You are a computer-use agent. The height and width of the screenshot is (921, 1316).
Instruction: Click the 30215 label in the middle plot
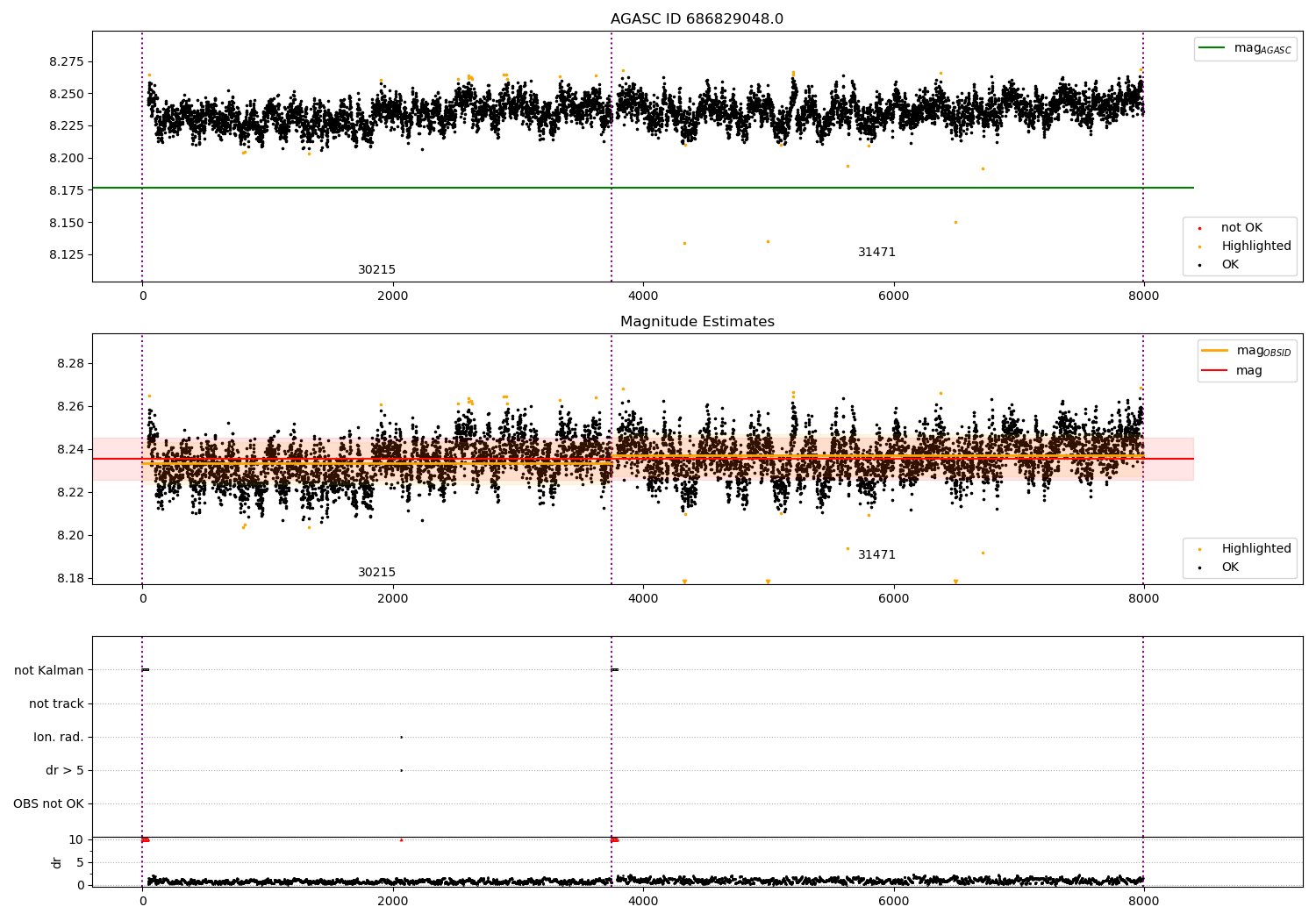[x=376, y=573]
